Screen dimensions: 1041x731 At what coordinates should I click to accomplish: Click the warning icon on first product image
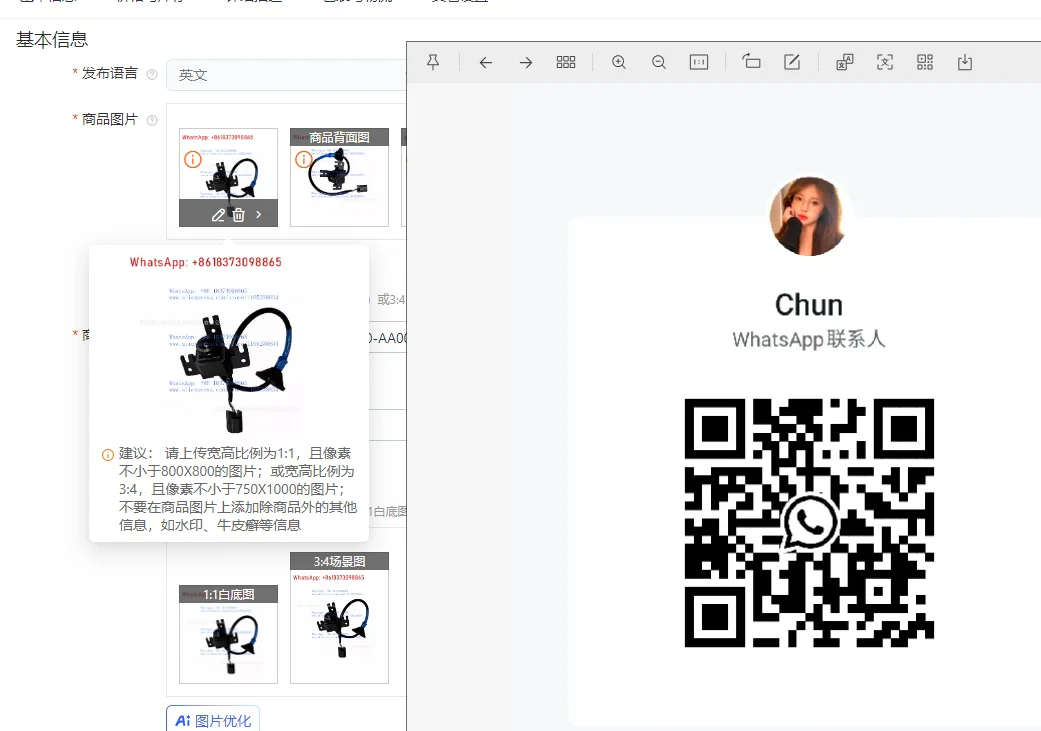pyautogui.click(x=193, y=159)
